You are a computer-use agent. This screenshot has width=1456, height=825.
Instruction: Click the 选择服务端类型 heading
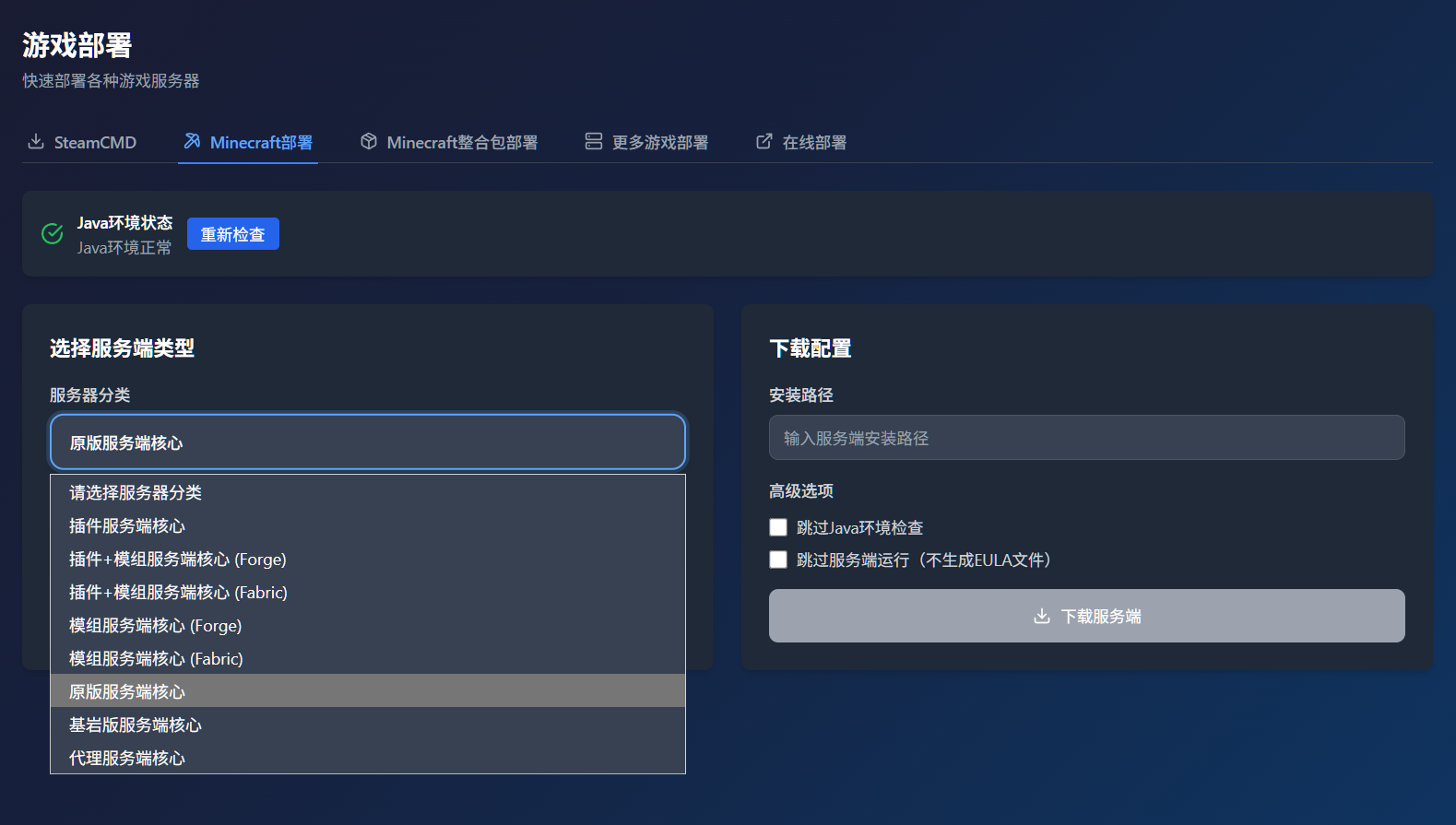[122, 348]
